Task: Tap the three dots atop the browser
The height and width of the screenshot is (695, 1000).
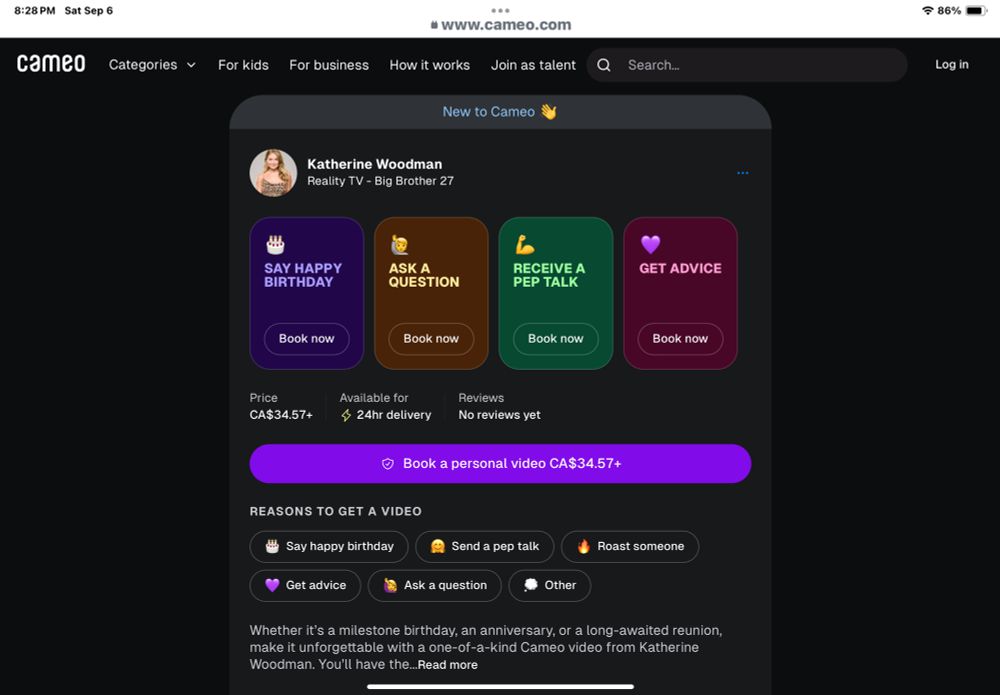Action: click(500, 10)
